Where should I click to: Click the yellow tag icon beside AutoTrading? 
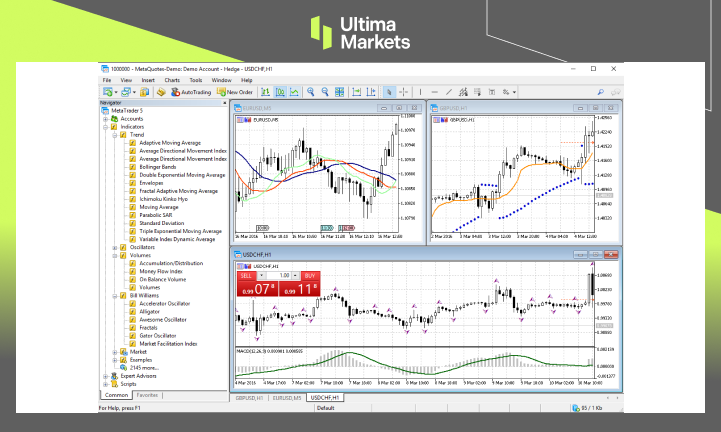pos(161,92)
